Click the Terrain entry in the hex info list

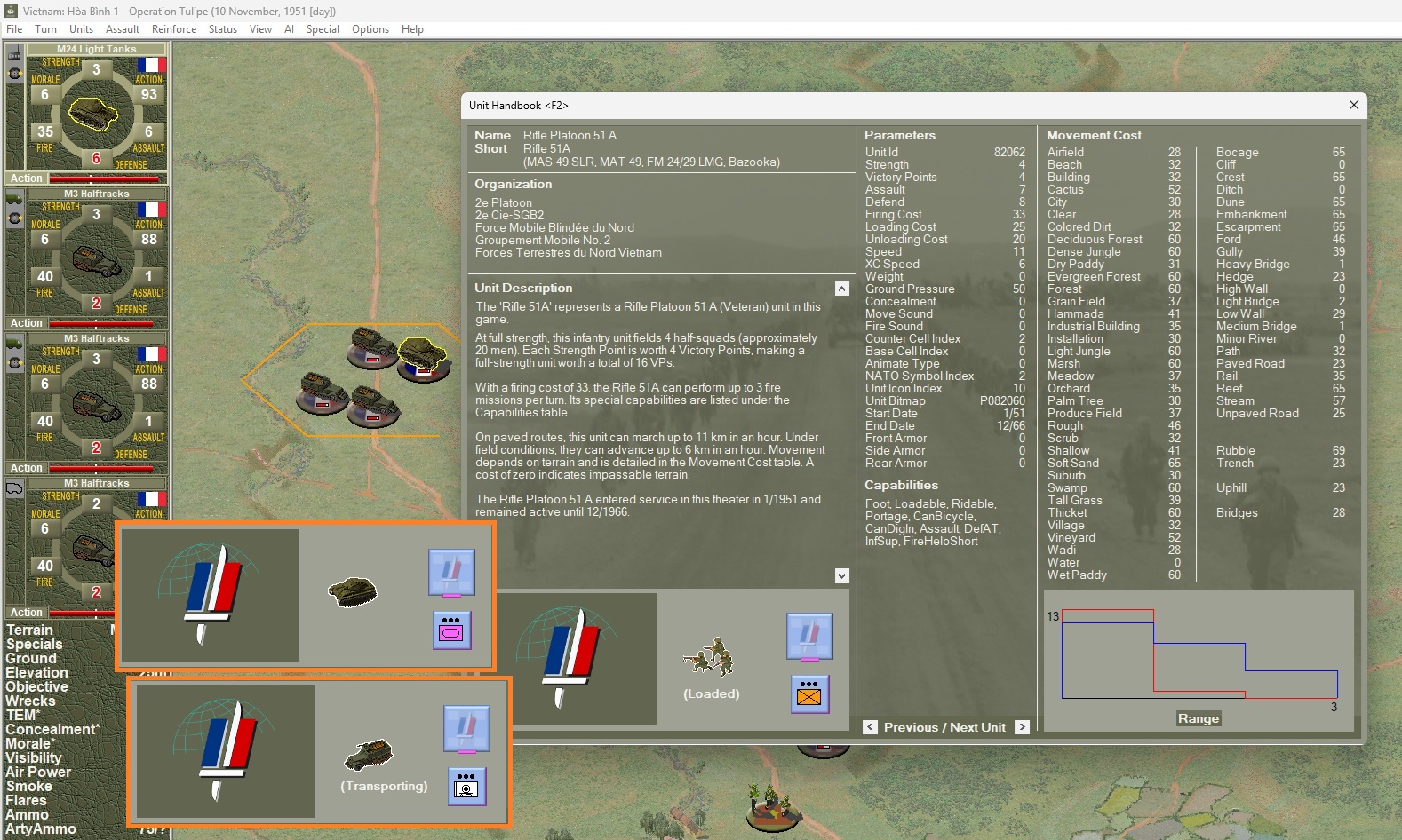[x=29, y=630]
